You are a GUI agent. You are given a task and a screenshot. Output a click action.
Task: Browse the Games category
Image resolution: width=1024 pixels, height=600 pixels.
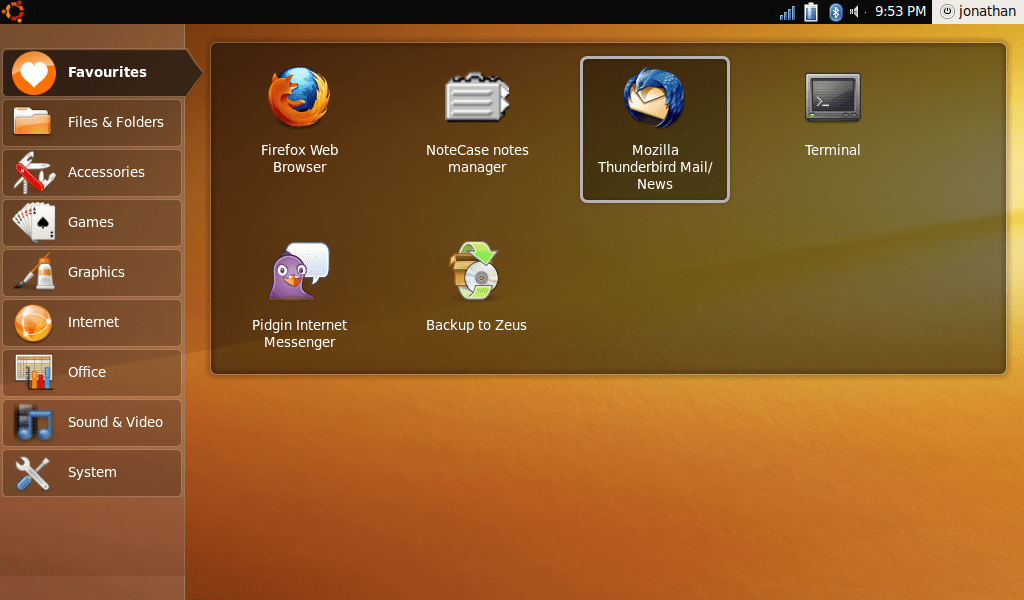[92, 222]
